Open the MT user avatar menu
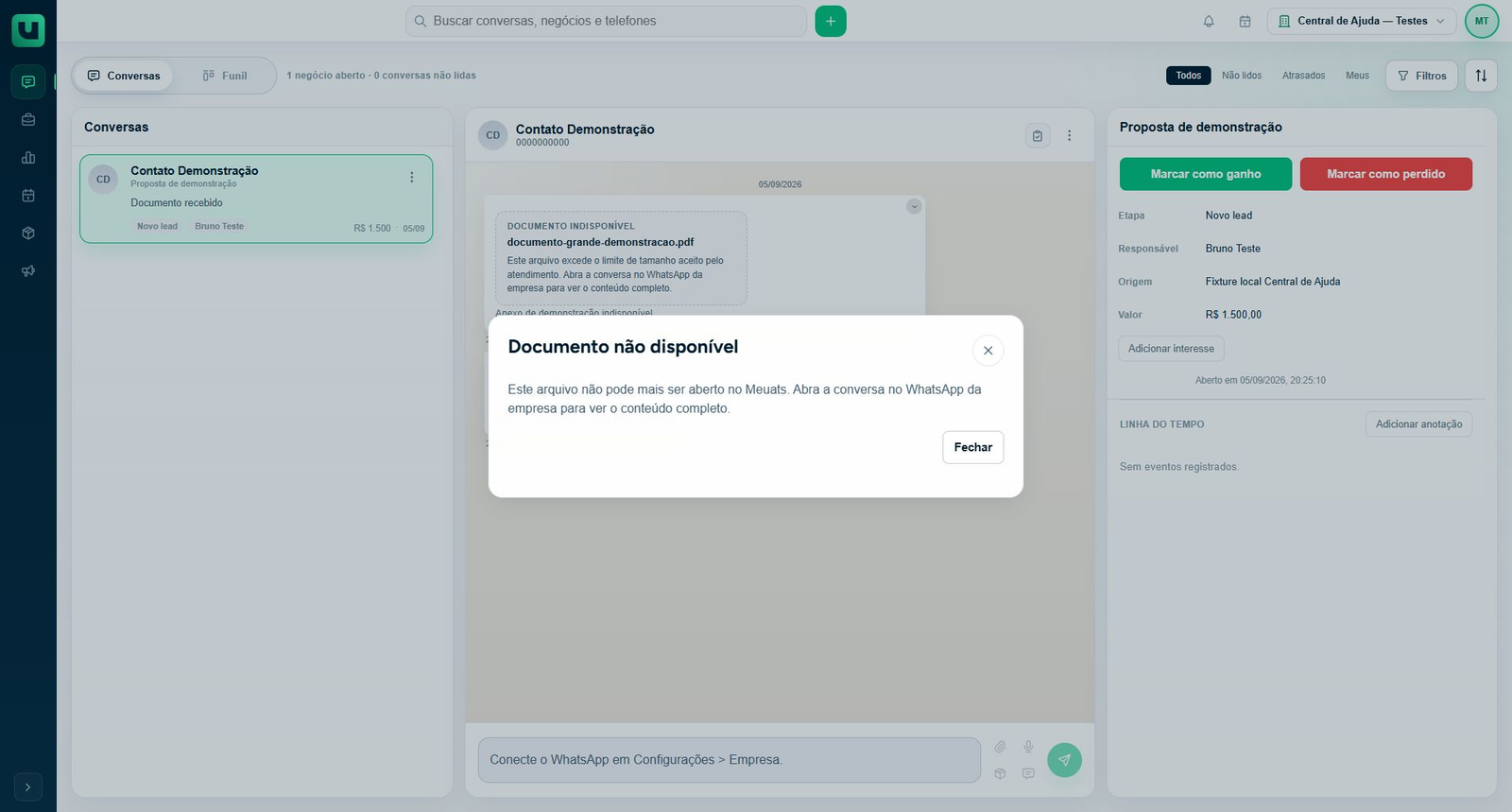 coord(1482,21)
